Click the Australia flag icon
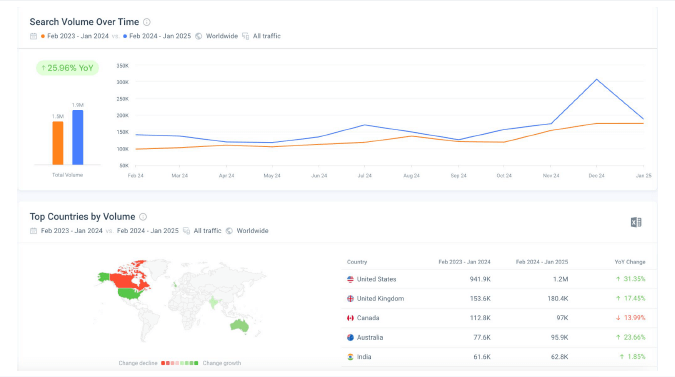This screenshot has height=377, width=675. tap(350, 338)
